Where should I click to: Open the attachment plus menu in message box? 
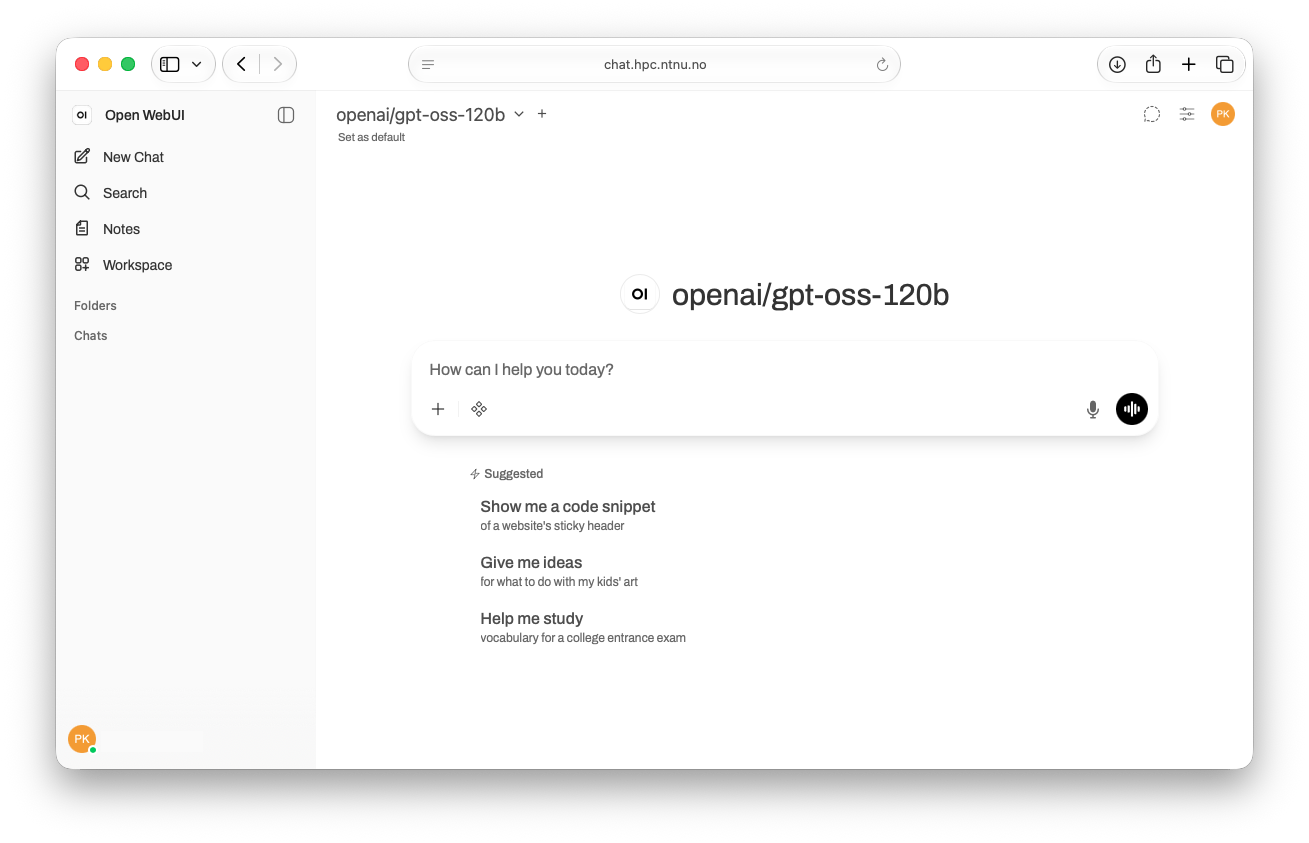click(x=438, y=409)
